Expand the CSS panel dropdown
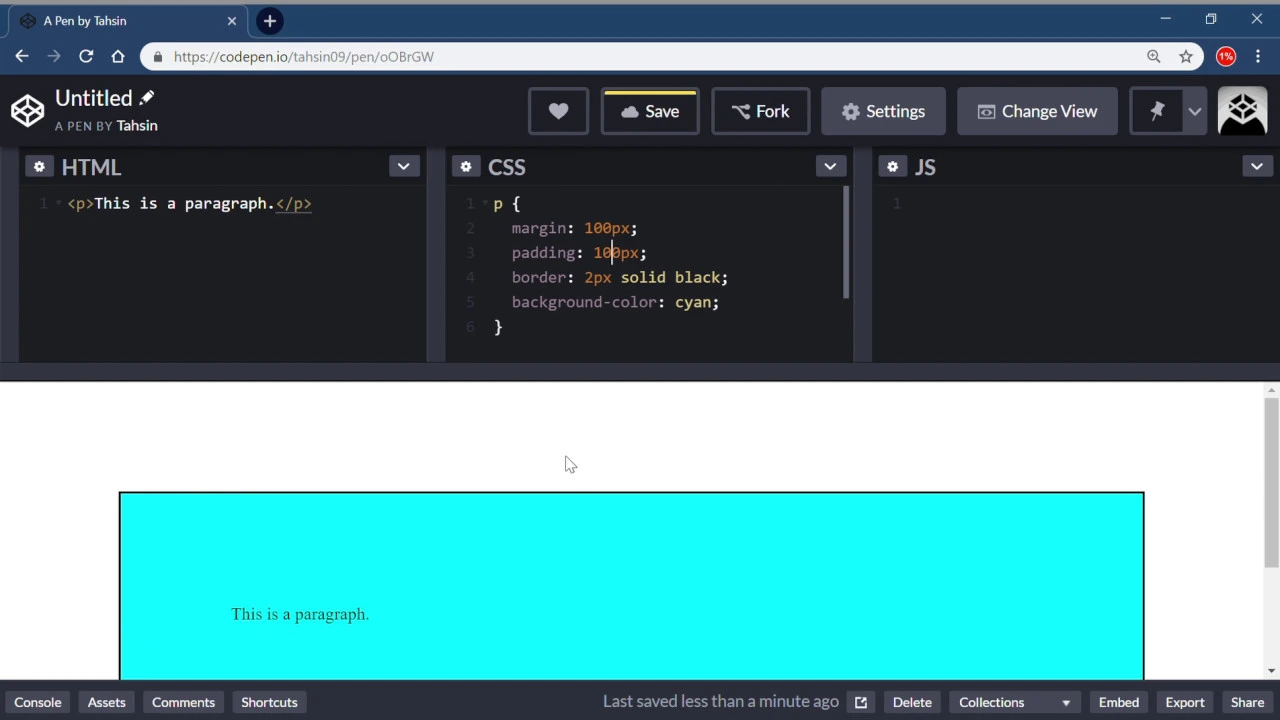This screenshot has width=1280, height=720. pyautogui.click(x=830, y=166)
